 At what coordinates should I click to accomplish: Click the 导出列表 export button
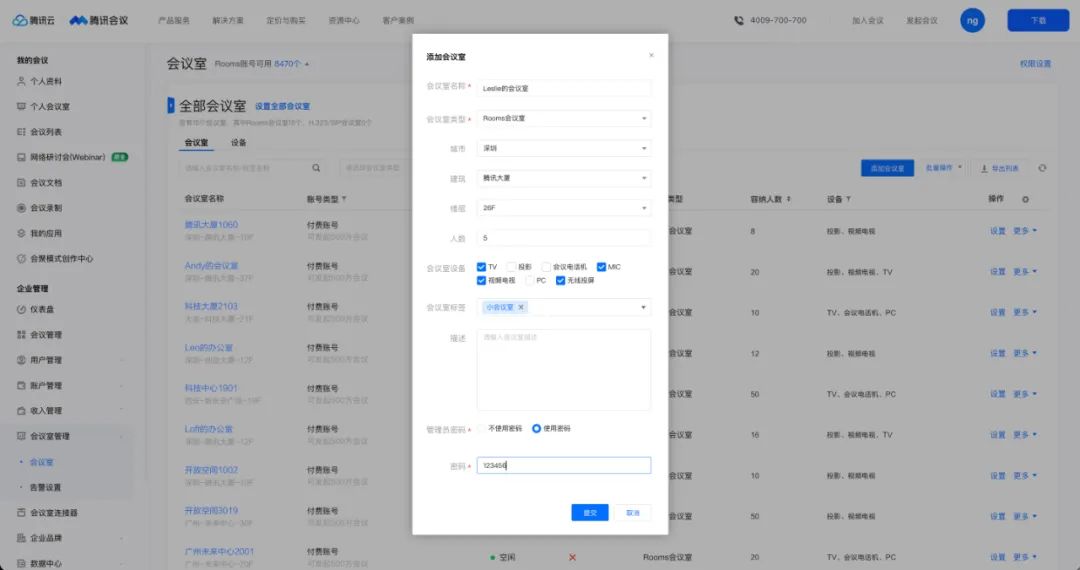999,168
